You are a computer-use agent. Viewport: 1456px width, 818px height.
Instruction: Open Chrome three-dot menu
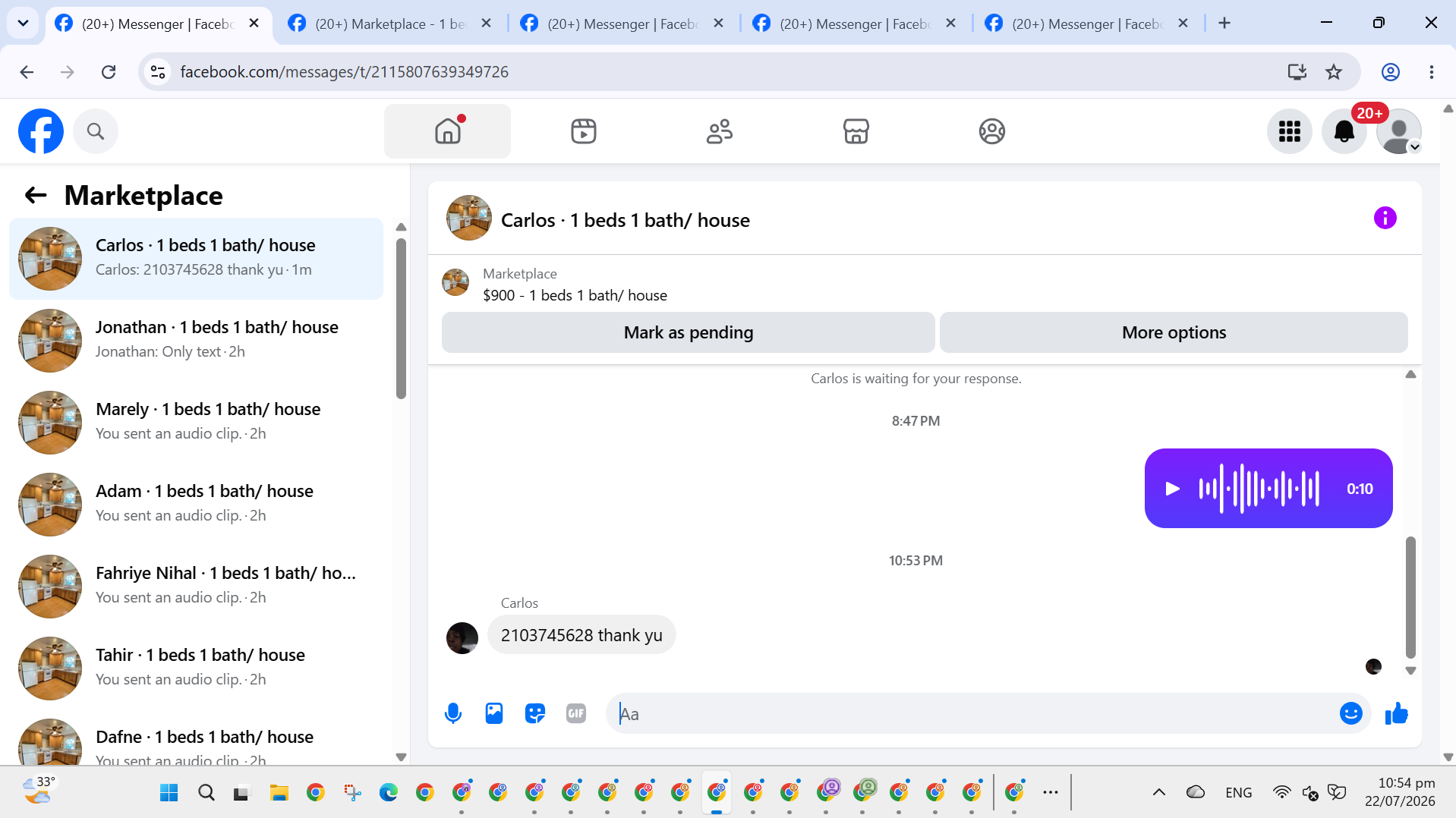[x=1432, y=72]
